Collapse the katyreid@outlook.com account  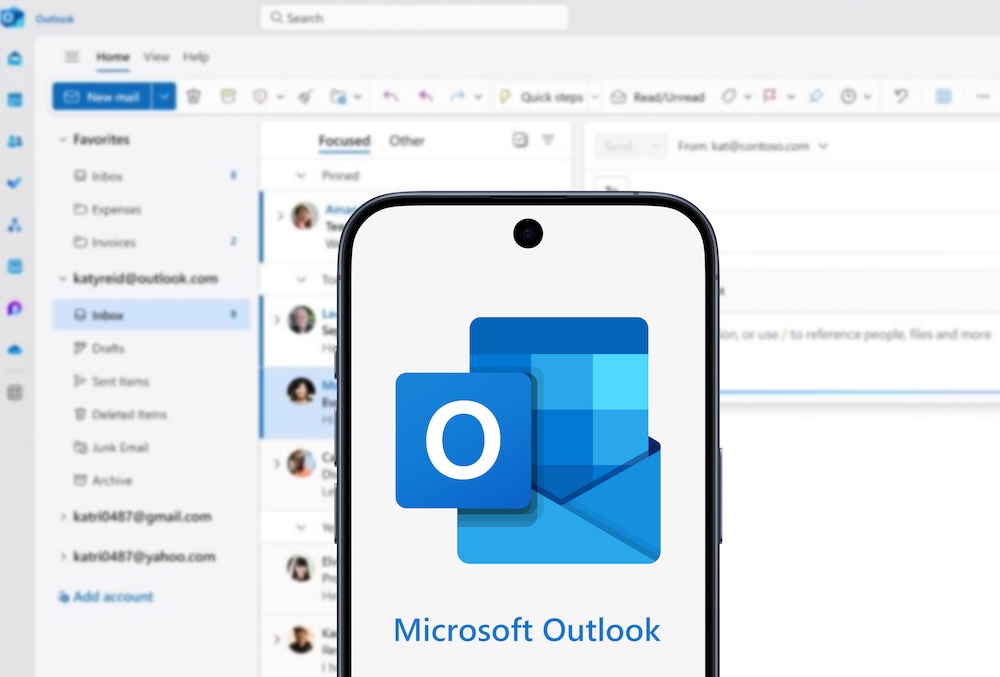point(62,279)
